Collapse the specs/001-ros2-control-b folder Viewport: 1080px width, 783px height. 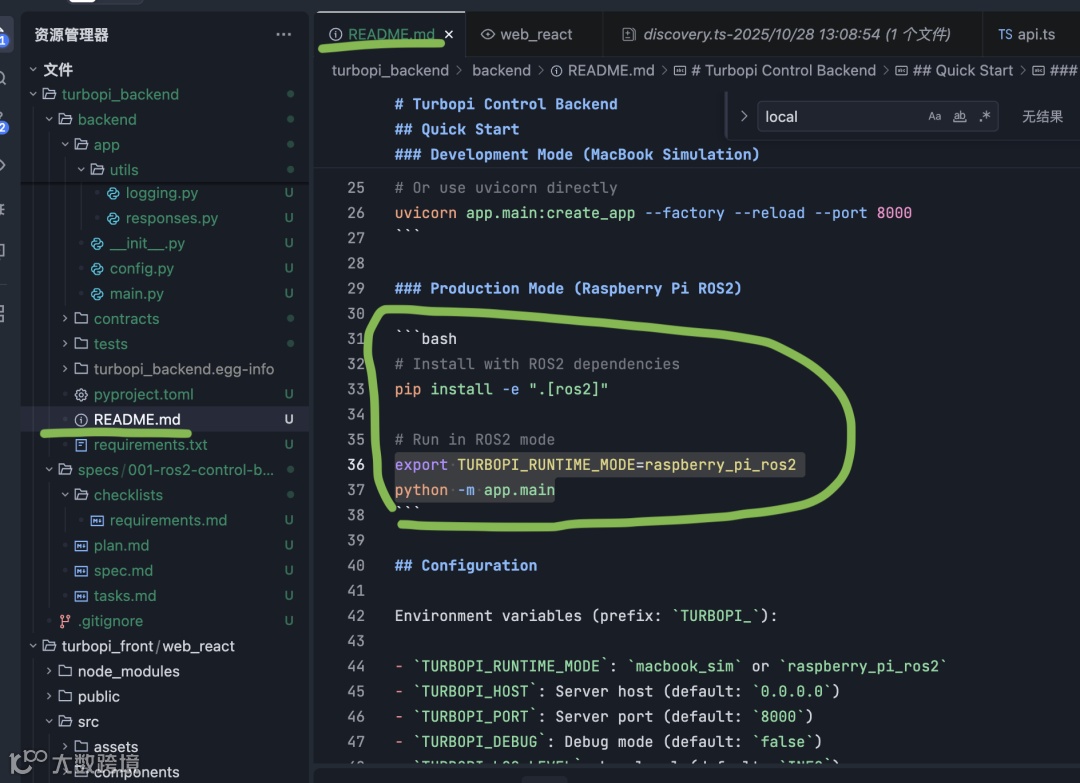coord(49,470)
